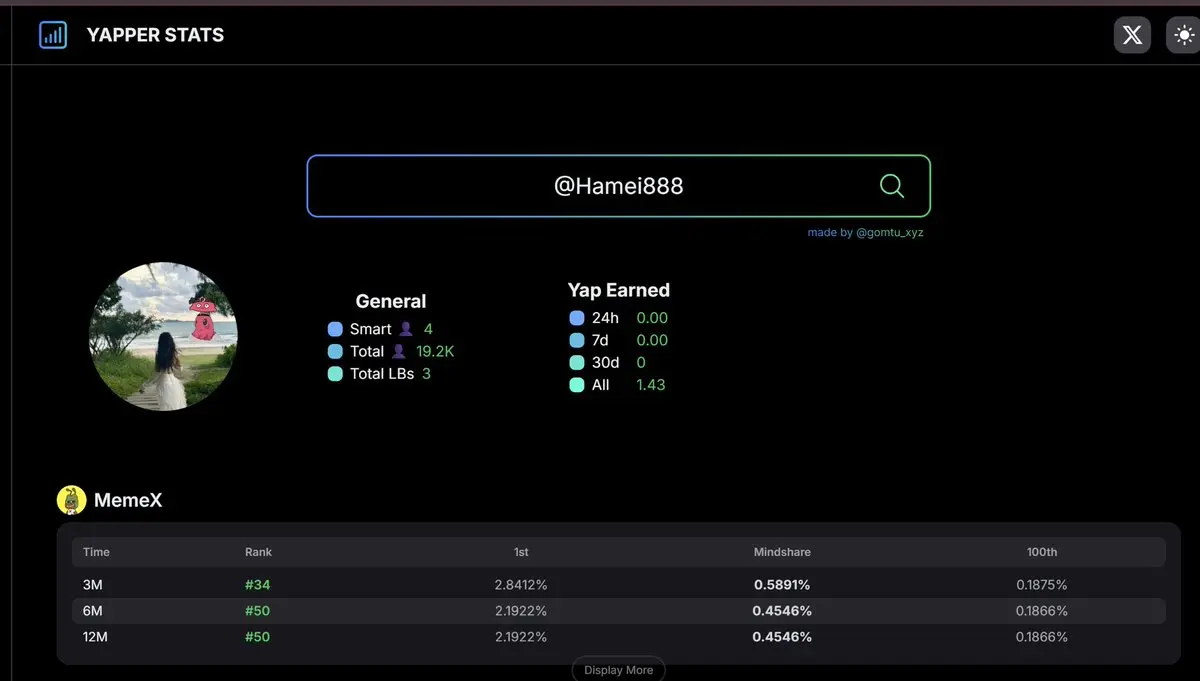
Task: Click the 12M time row label
Action: [x=96, y=636]
